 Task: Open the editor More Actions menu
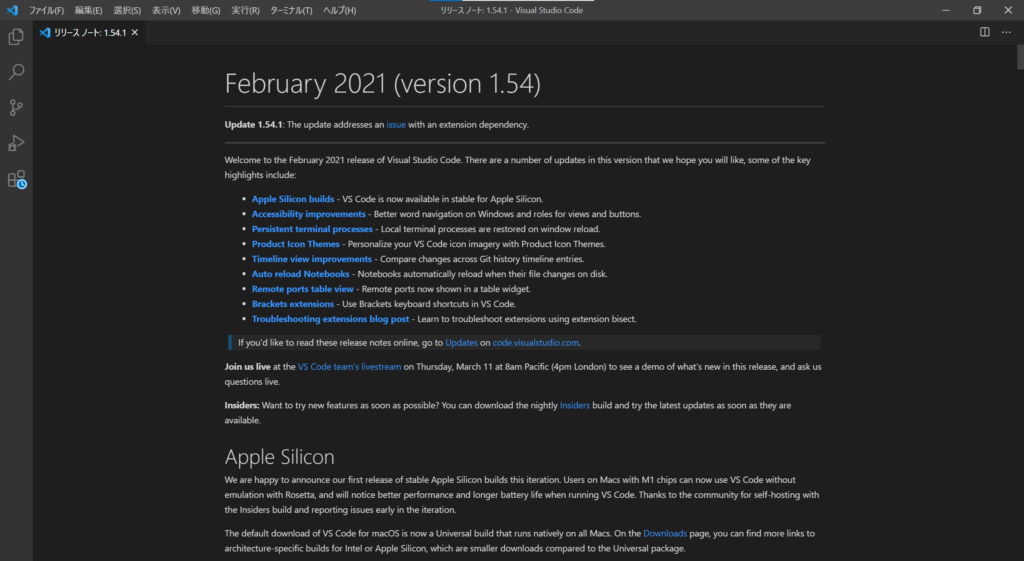(1006, 32)
